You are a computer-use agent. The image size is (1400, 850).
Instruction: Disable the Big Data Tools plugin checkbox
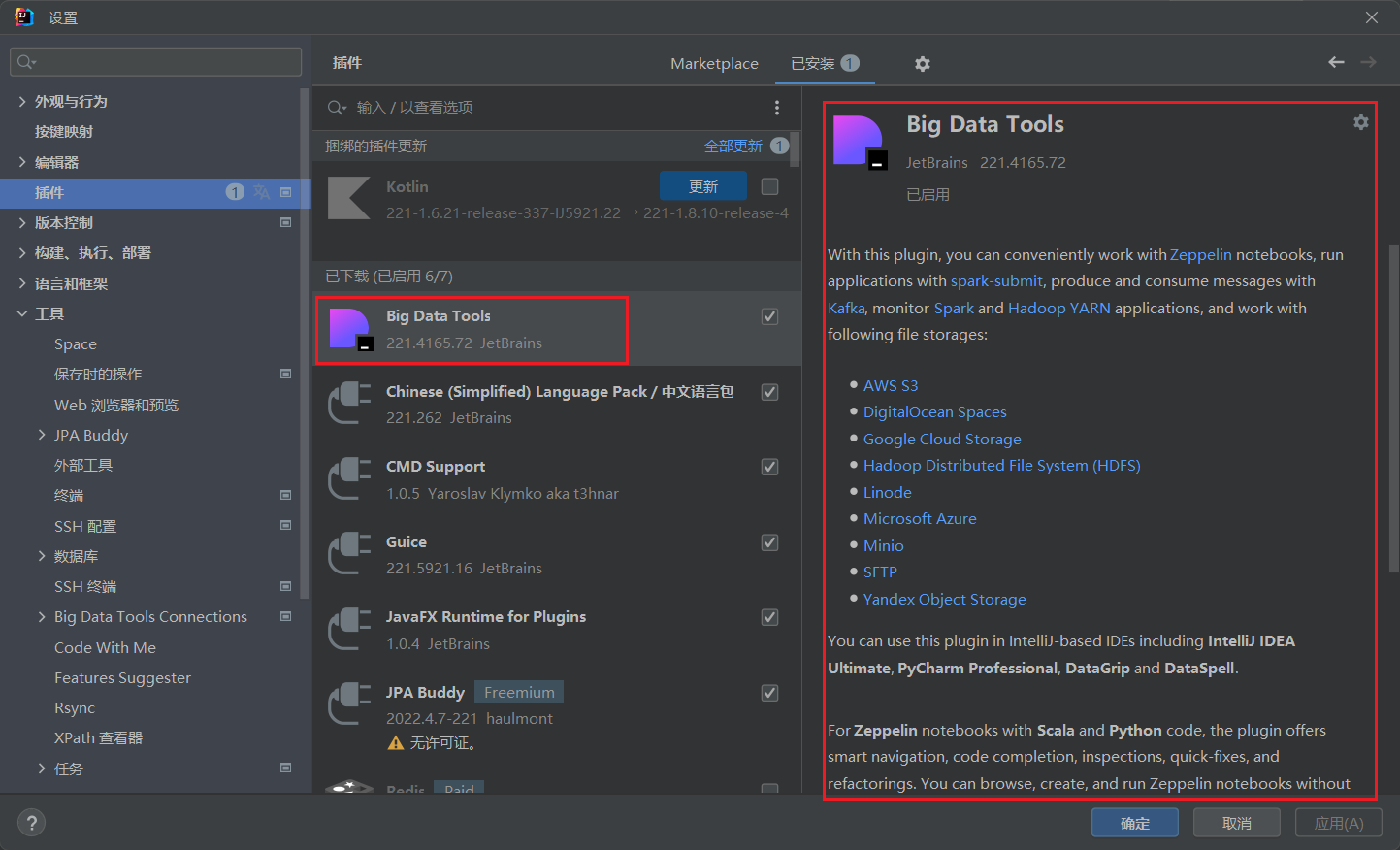coord(769,316)
